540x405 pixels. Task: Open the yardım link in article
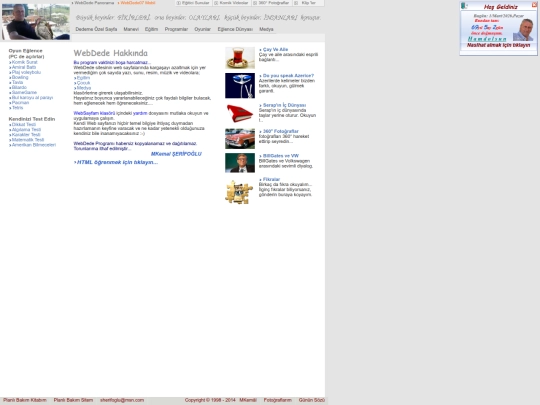tap(140, 113)
